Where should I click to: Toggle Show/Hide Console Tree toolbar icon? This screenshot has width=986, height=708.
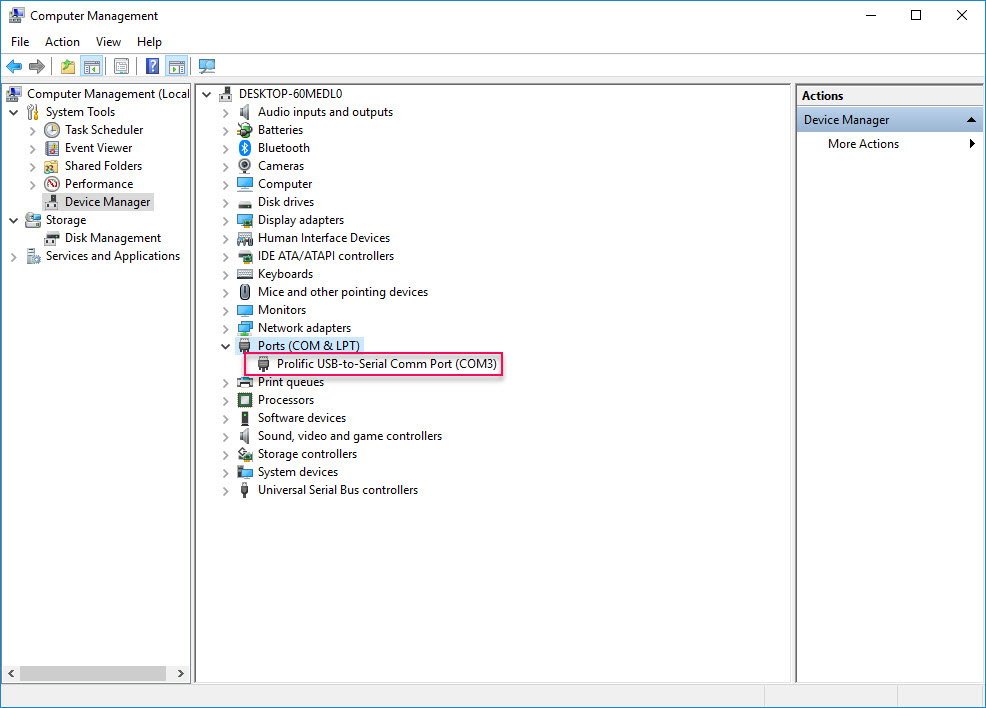[x=92, y=66]
